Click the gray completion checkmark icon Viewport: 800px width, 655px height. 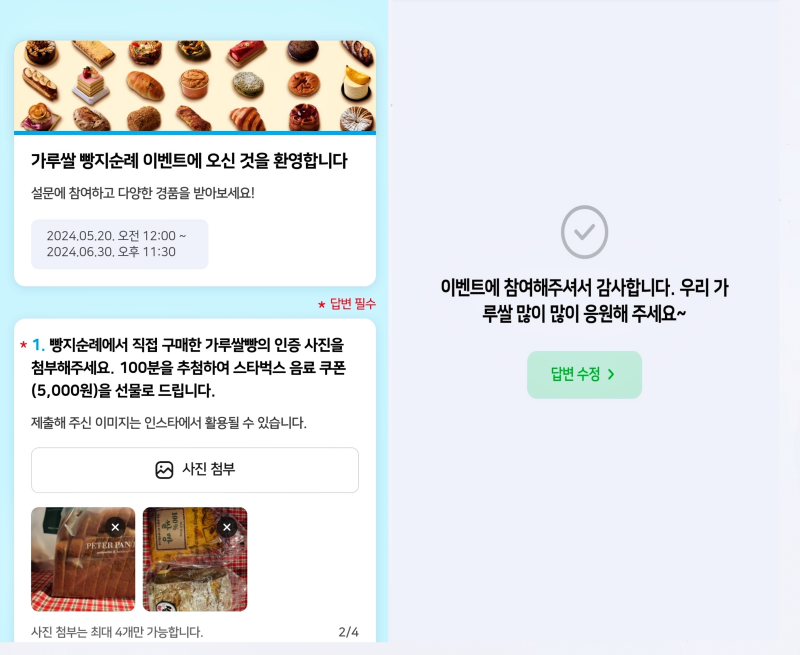[x=584, y=232]
